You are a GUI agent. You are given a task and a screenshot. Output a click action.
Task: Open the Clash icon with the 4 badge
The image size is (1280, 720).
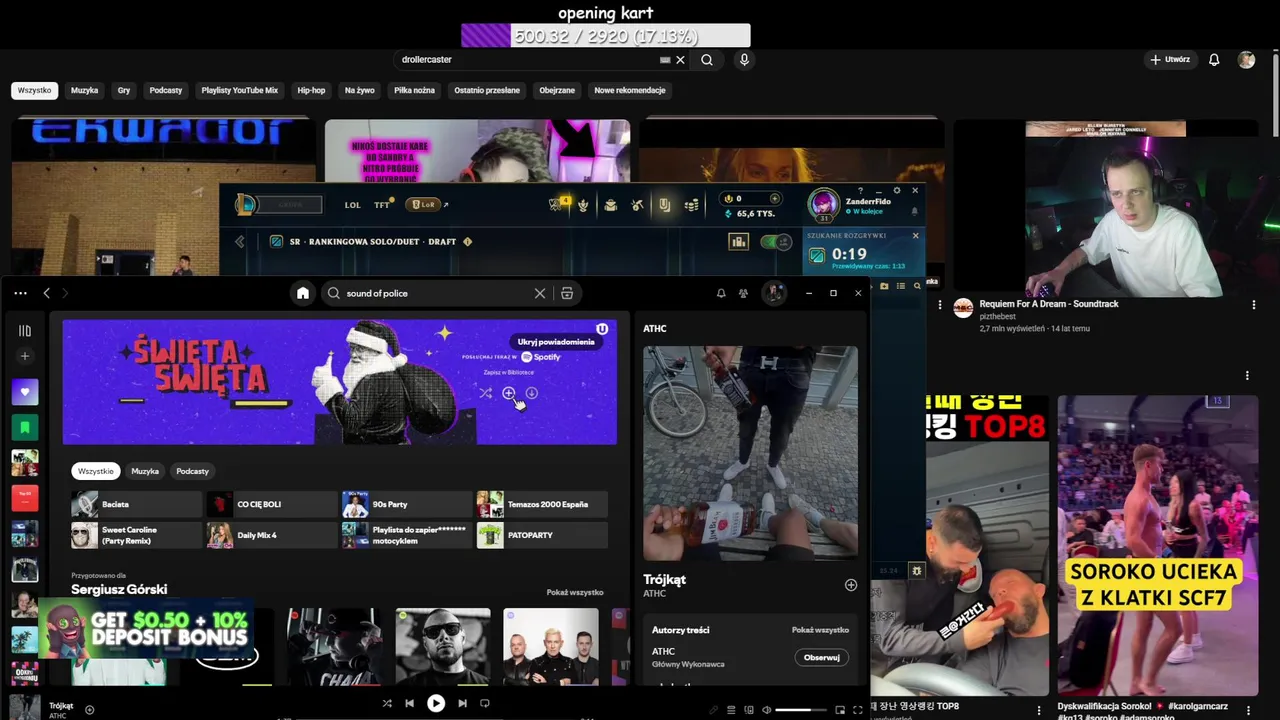click(558, 205)
